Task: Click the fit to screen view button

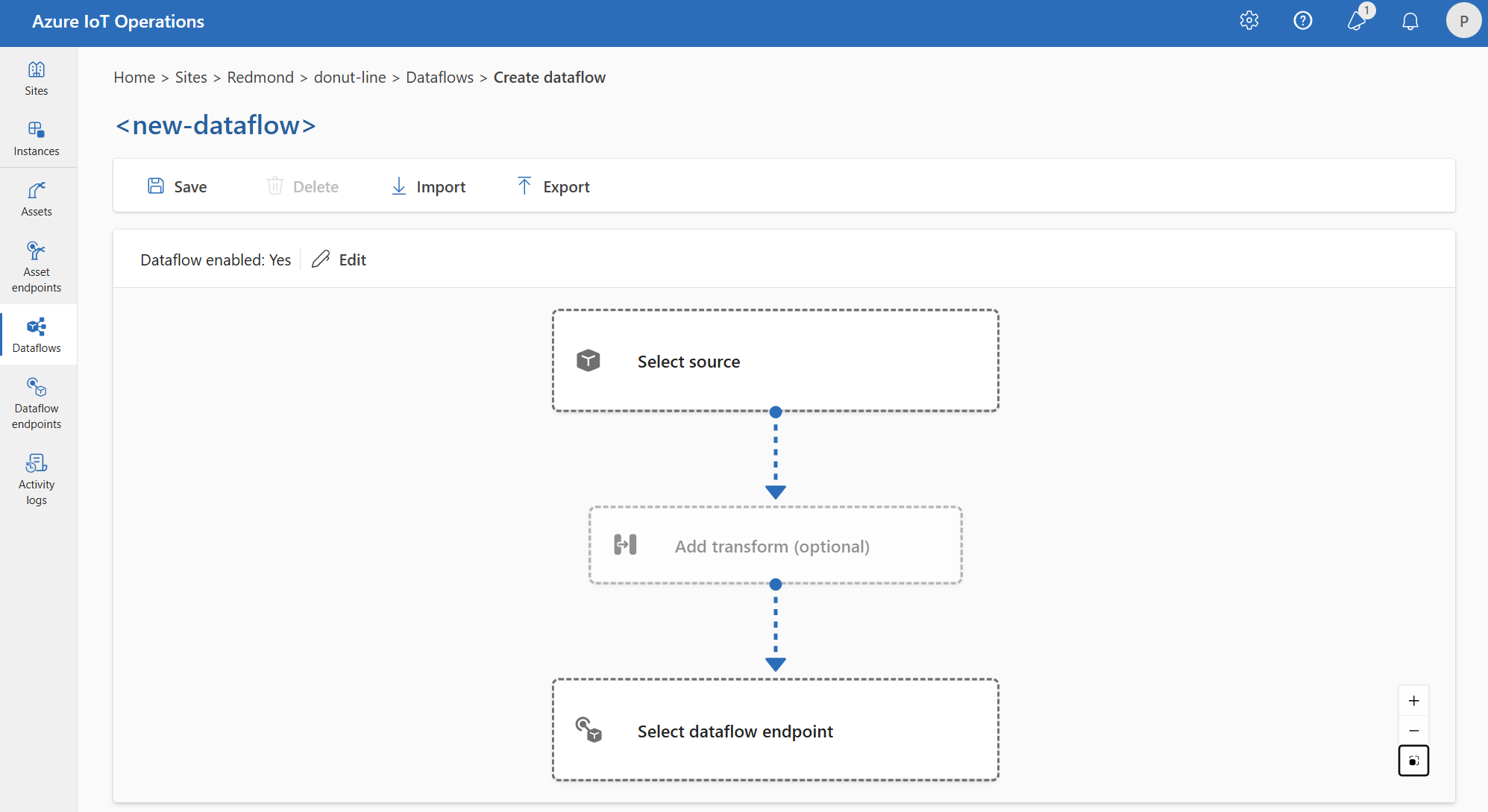Action: pos(1416,761)
